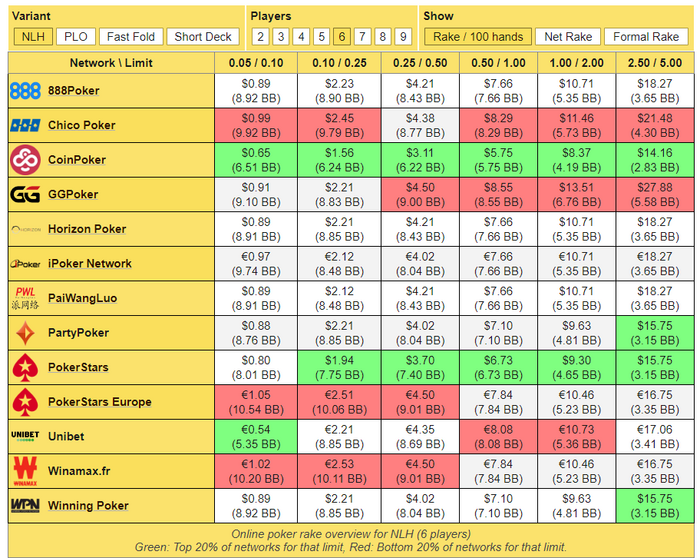Set players to 3
The width and height of the screenshot is (700, 558).
(x=281, y=37)
